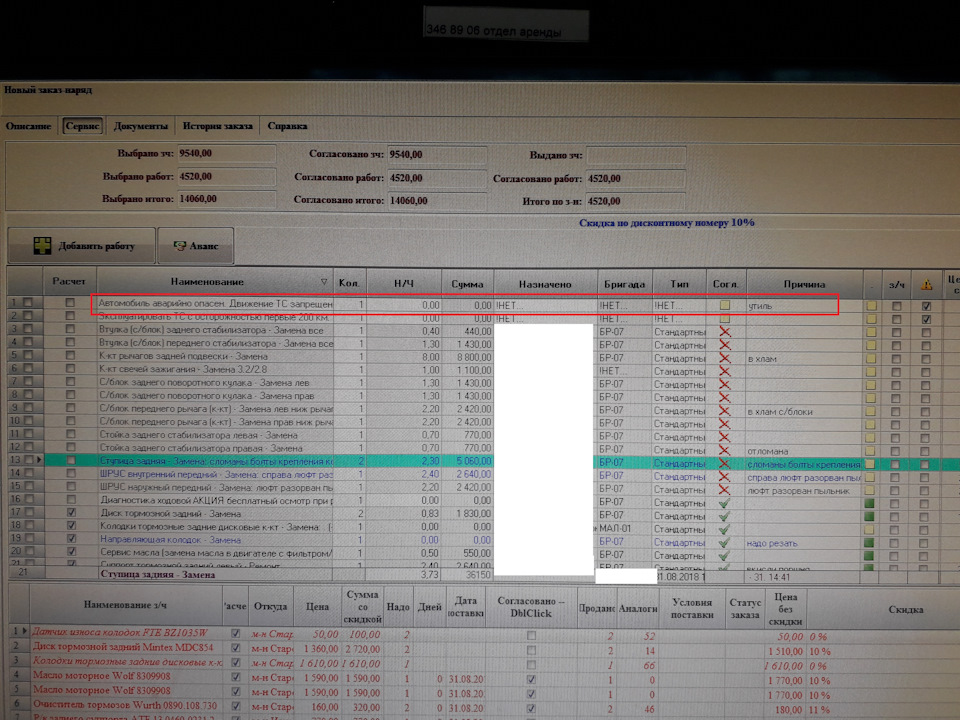
Task: Click the reason cell reading 'утиль'
Action: [x=804, y=306]
